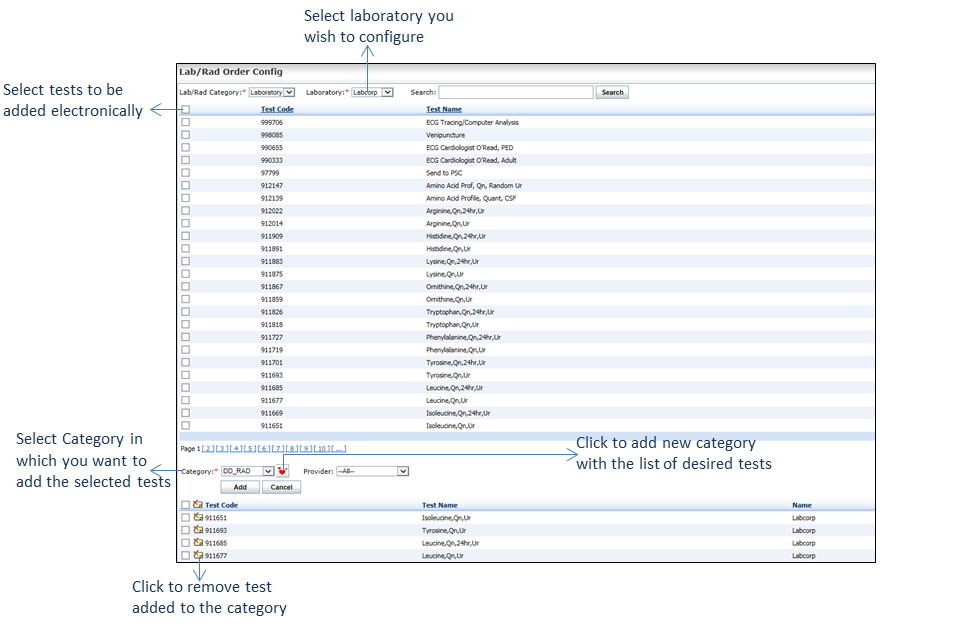Click test name ECG Cardiologist O'Read, Adult
The width and height of the screenshot is (968, 628).
click(471, 160)
